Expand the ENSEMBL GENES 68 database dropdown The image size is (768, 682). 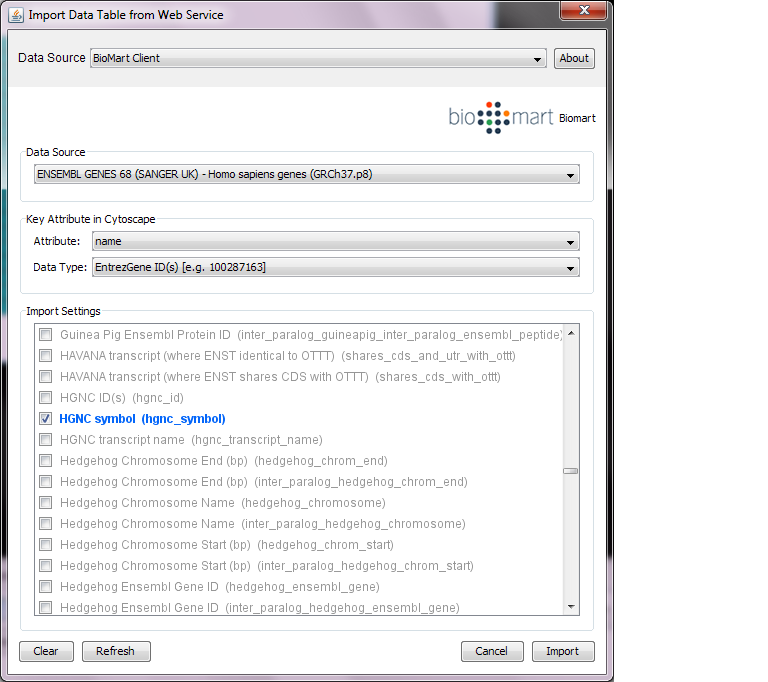(x=306, y=175)
